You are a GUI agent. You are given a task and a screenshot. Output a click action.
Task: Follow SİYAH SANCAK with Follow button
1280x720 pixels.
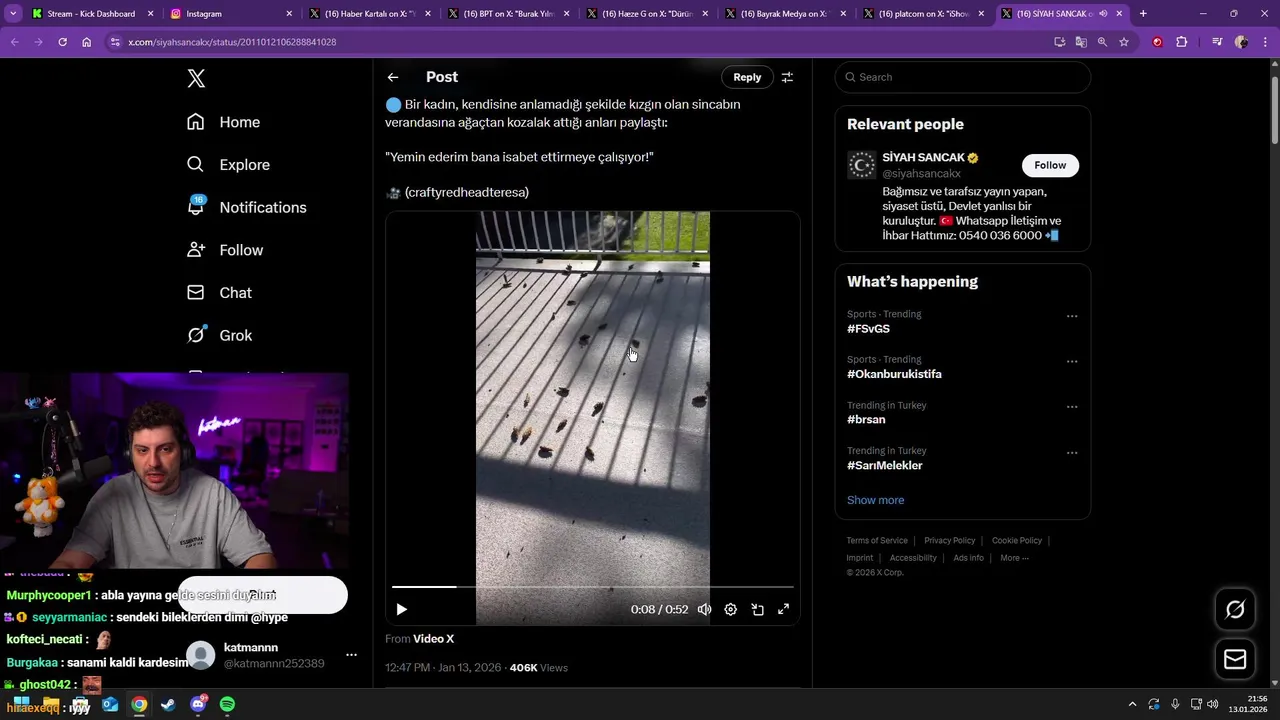[1050, 165]
